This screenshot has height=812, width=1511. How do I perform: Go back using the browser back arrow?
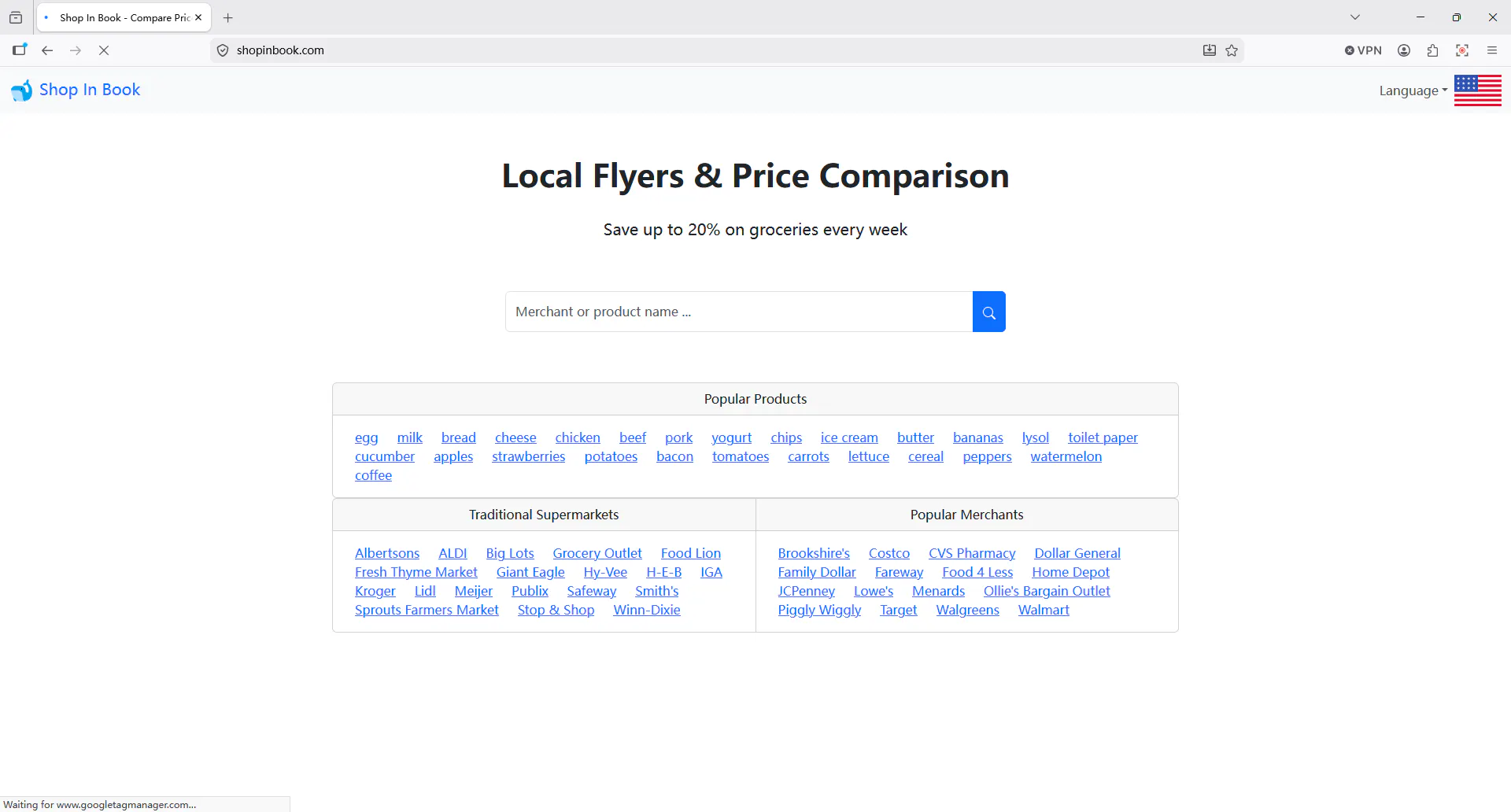click(47, 50)
